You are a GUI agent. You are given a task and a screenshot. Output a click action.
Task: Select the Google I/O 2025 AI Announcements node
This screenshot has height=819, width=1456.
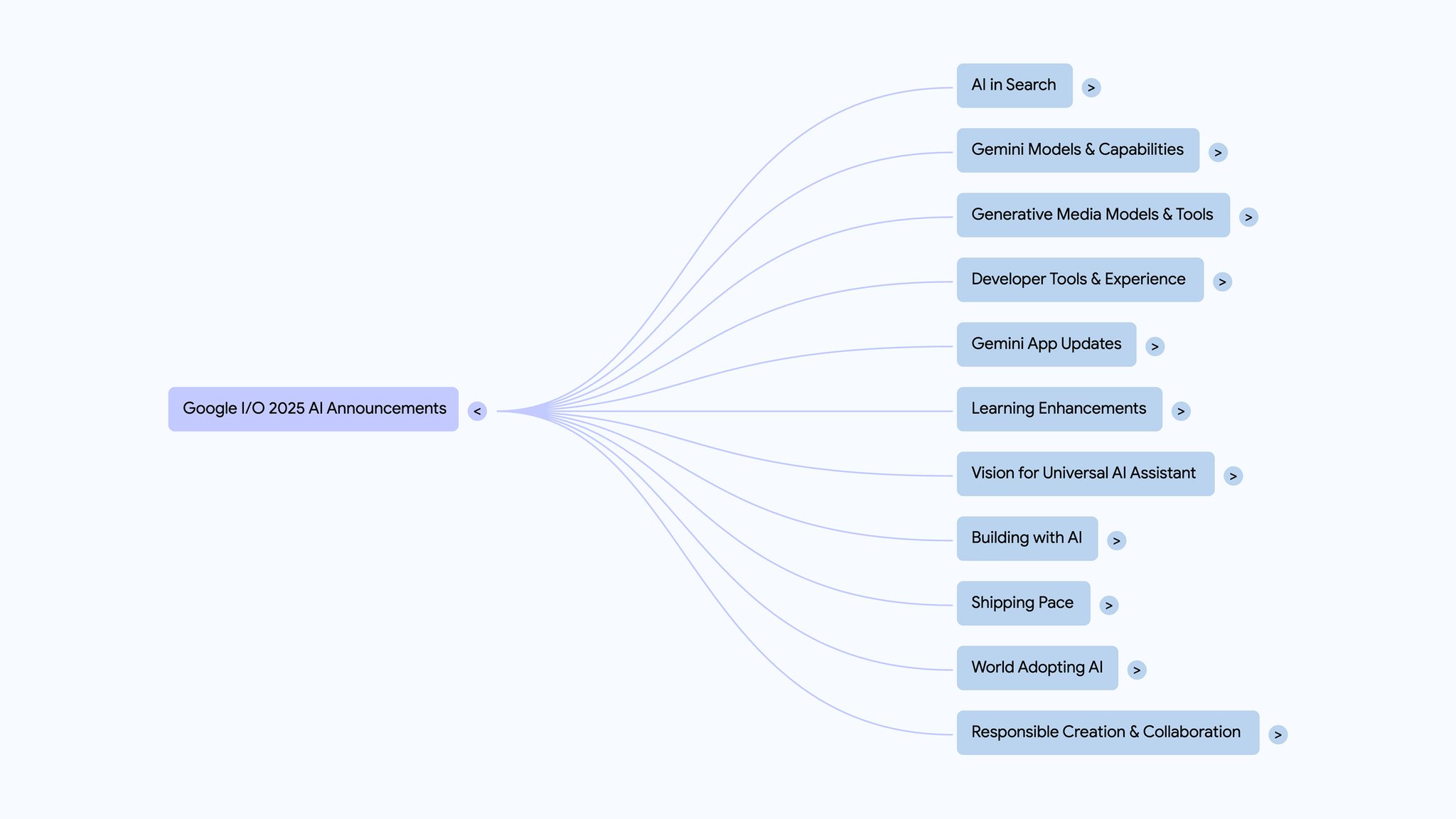click(x=314, y=409)
